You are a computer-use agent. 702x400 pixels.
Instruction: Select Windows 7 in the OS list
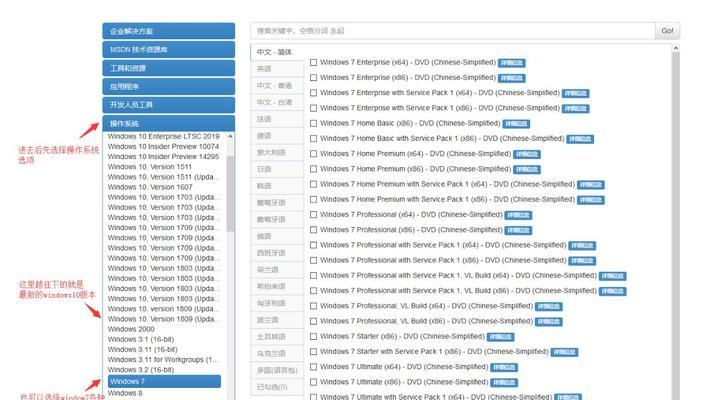click(x=164, y=381)
